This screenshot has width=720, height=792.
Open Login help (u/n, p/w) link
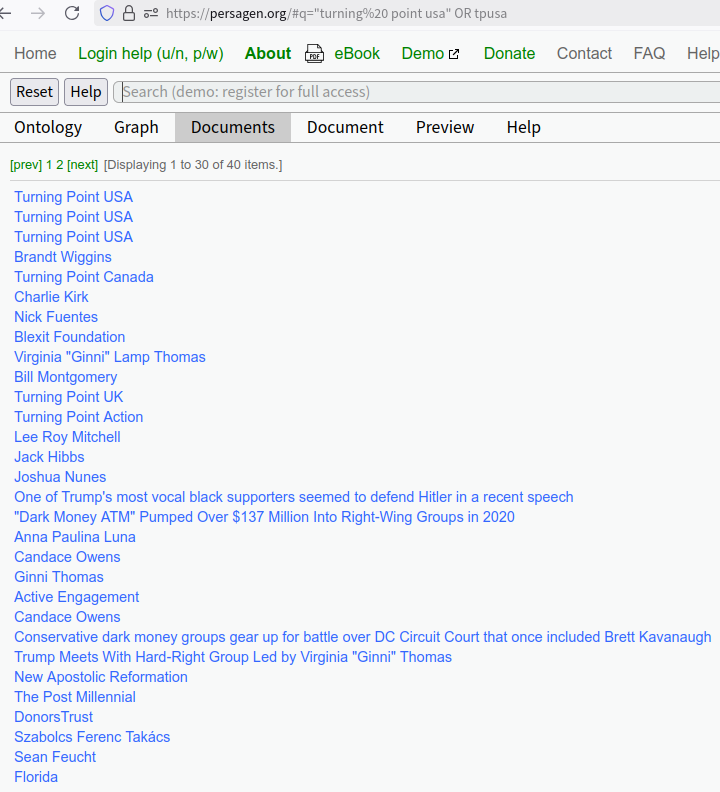(x=151, y=54)
